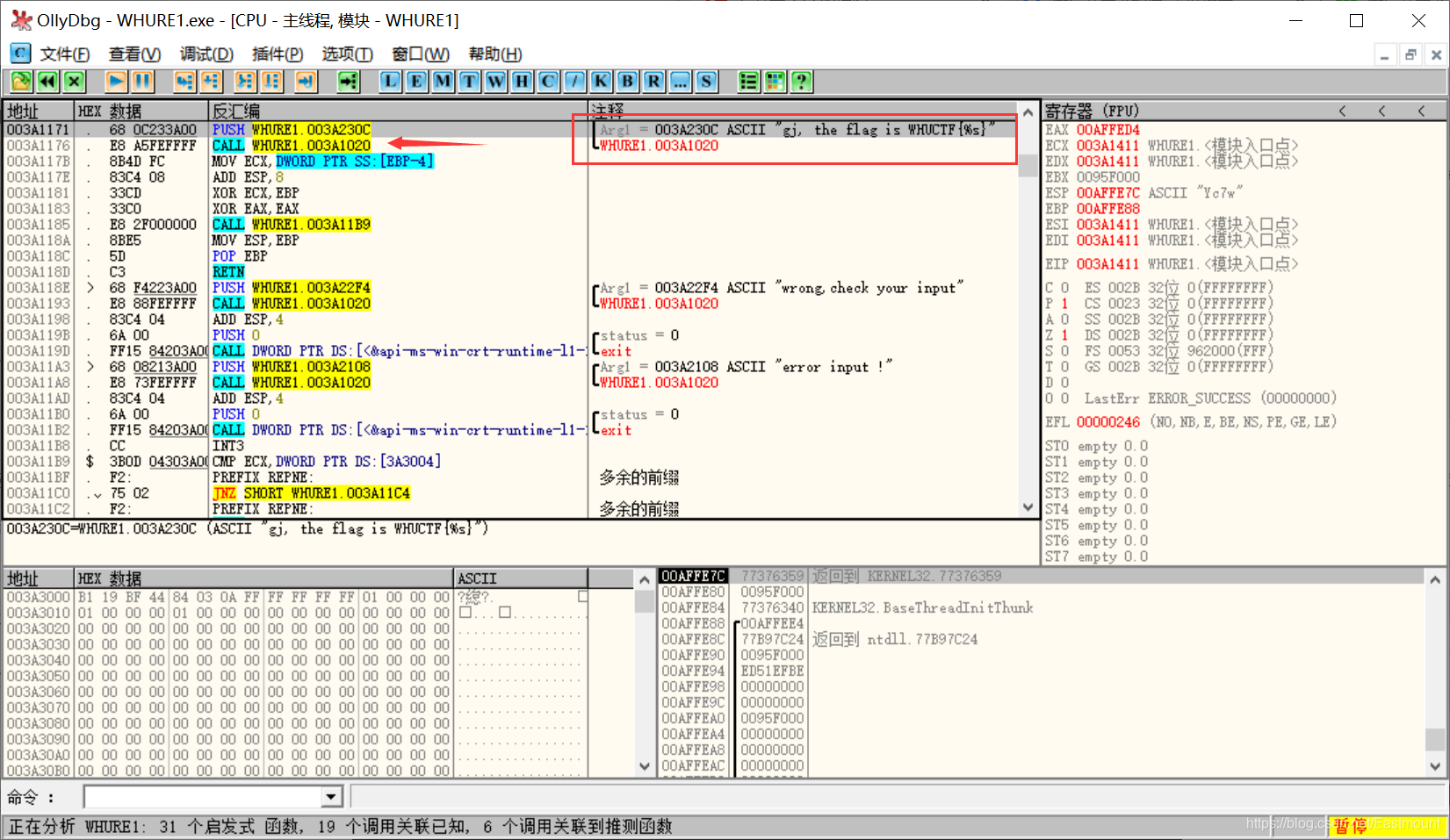Click the dump pane scroll up arrow

point(645,579)
